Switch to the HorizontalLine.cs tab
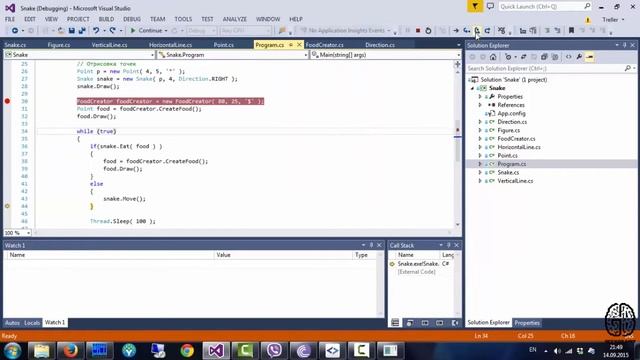 [x=170, y=45]
